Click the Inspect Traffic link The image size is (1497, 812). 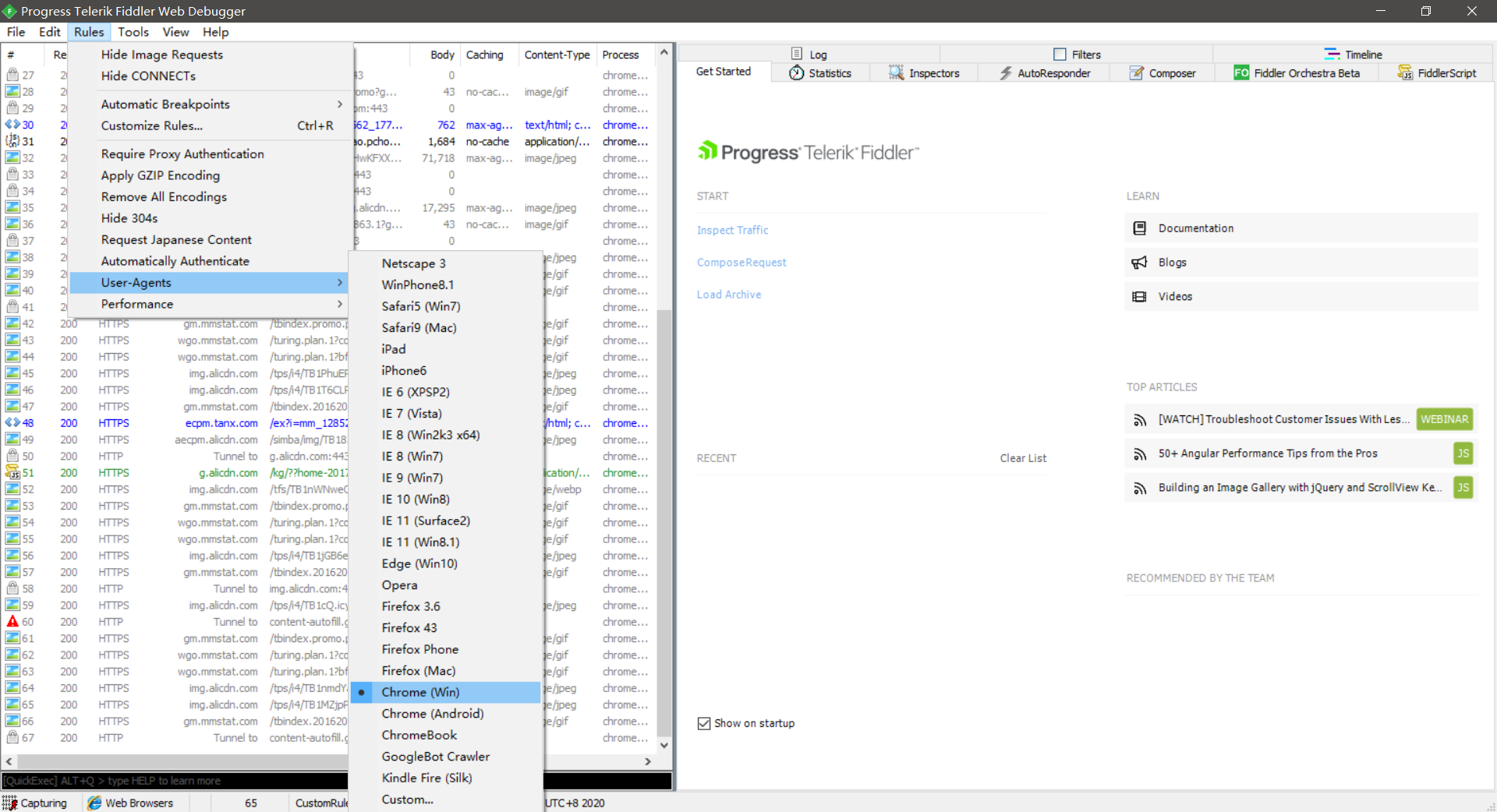732,230
